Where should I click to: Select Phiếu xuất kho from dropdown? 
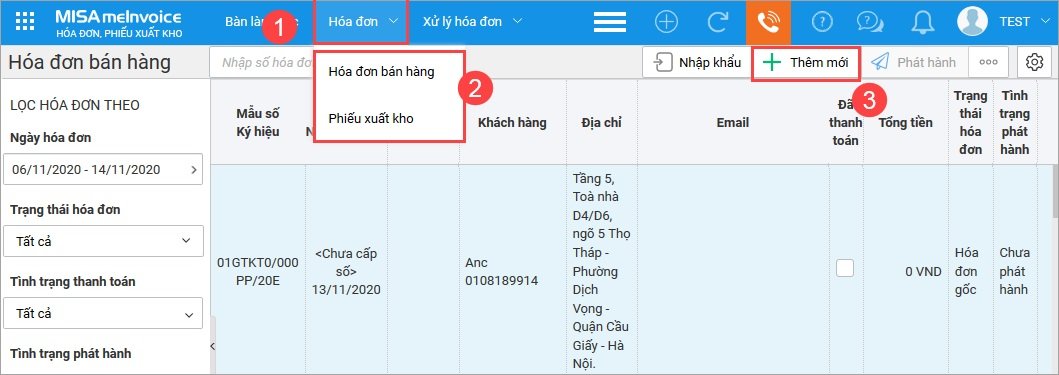371,119
